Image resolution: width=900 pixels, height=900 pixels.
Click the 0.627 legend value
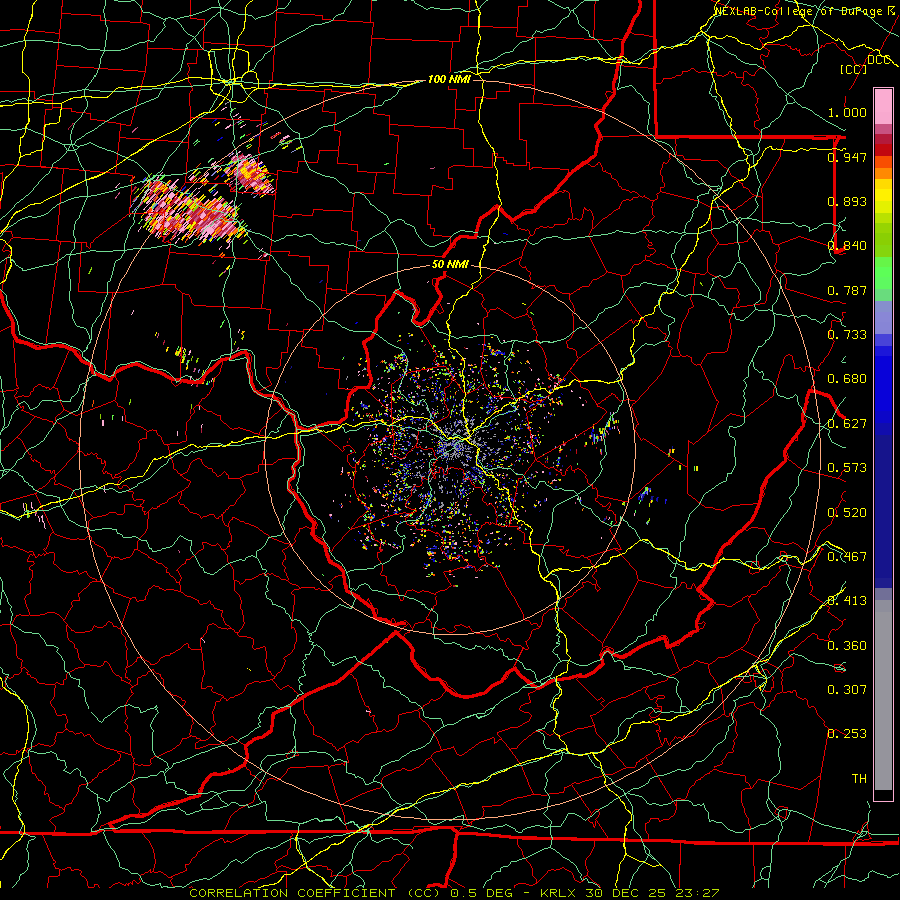[x=847, y=424]
